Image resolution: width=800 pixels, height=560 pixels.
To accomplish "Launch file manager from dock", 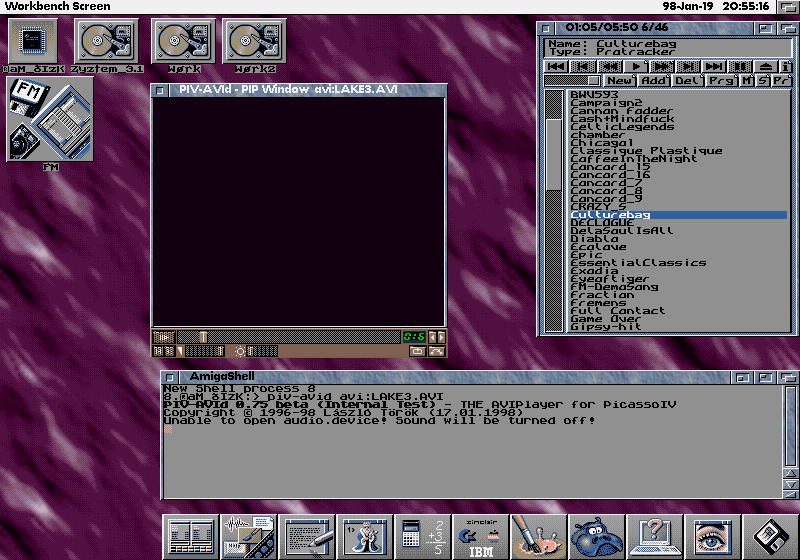I will [191, 537].
